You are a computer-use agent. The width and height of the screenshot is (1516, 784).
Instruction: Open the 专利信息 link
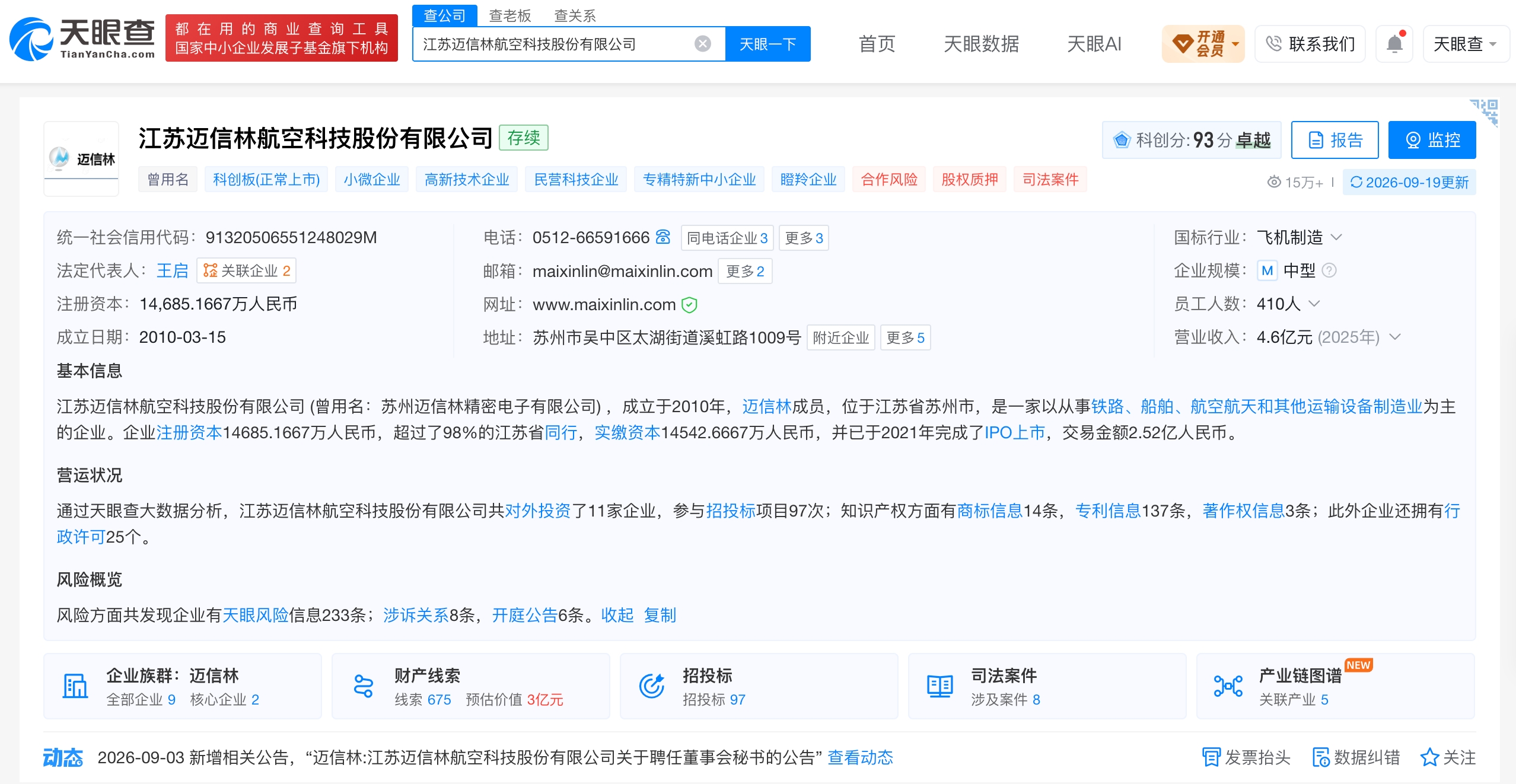1108,511
